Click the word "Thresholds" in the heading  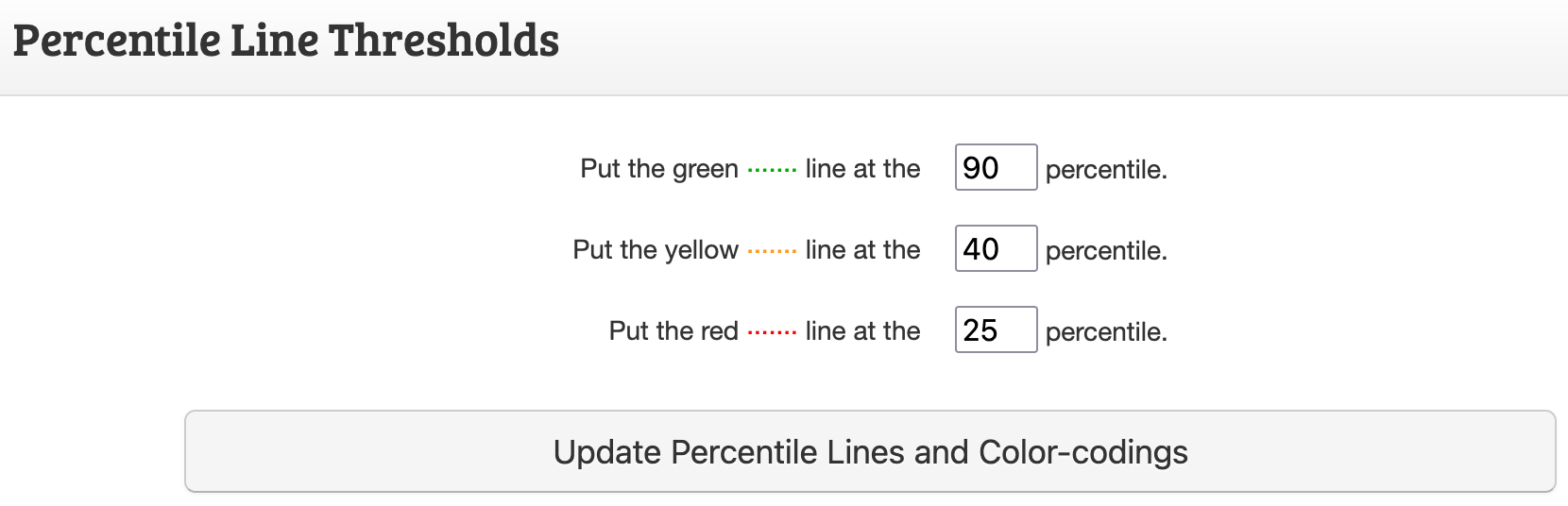click(x=443, y=42)
